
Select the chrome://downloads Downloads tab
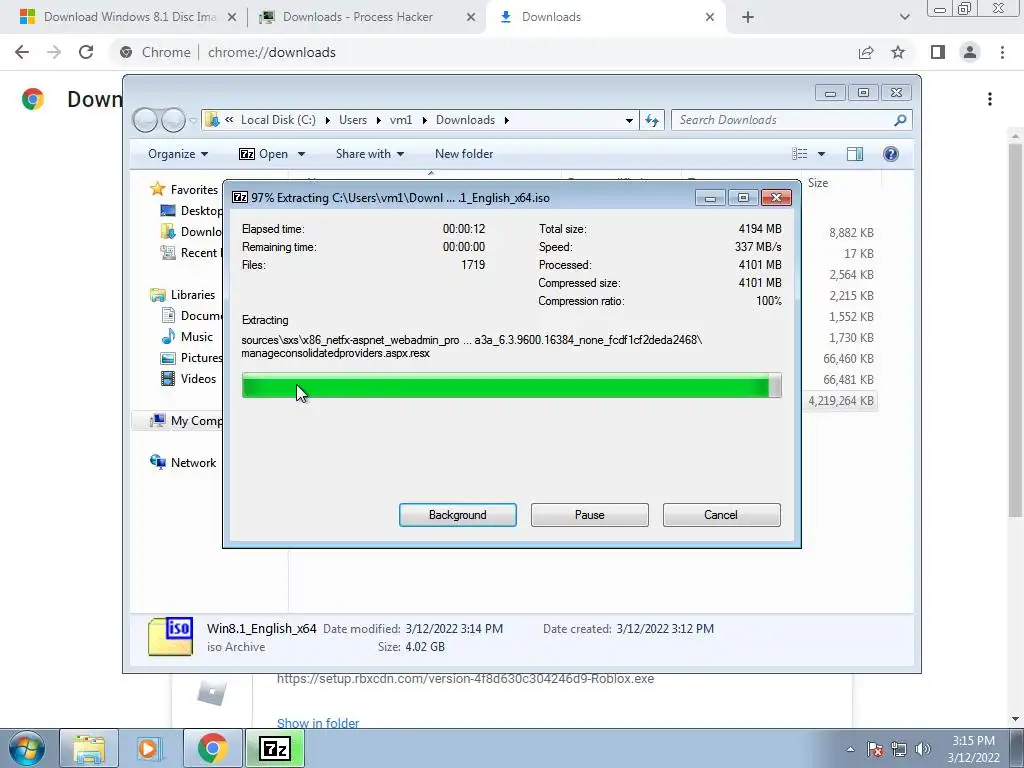[x=606, y=17]
